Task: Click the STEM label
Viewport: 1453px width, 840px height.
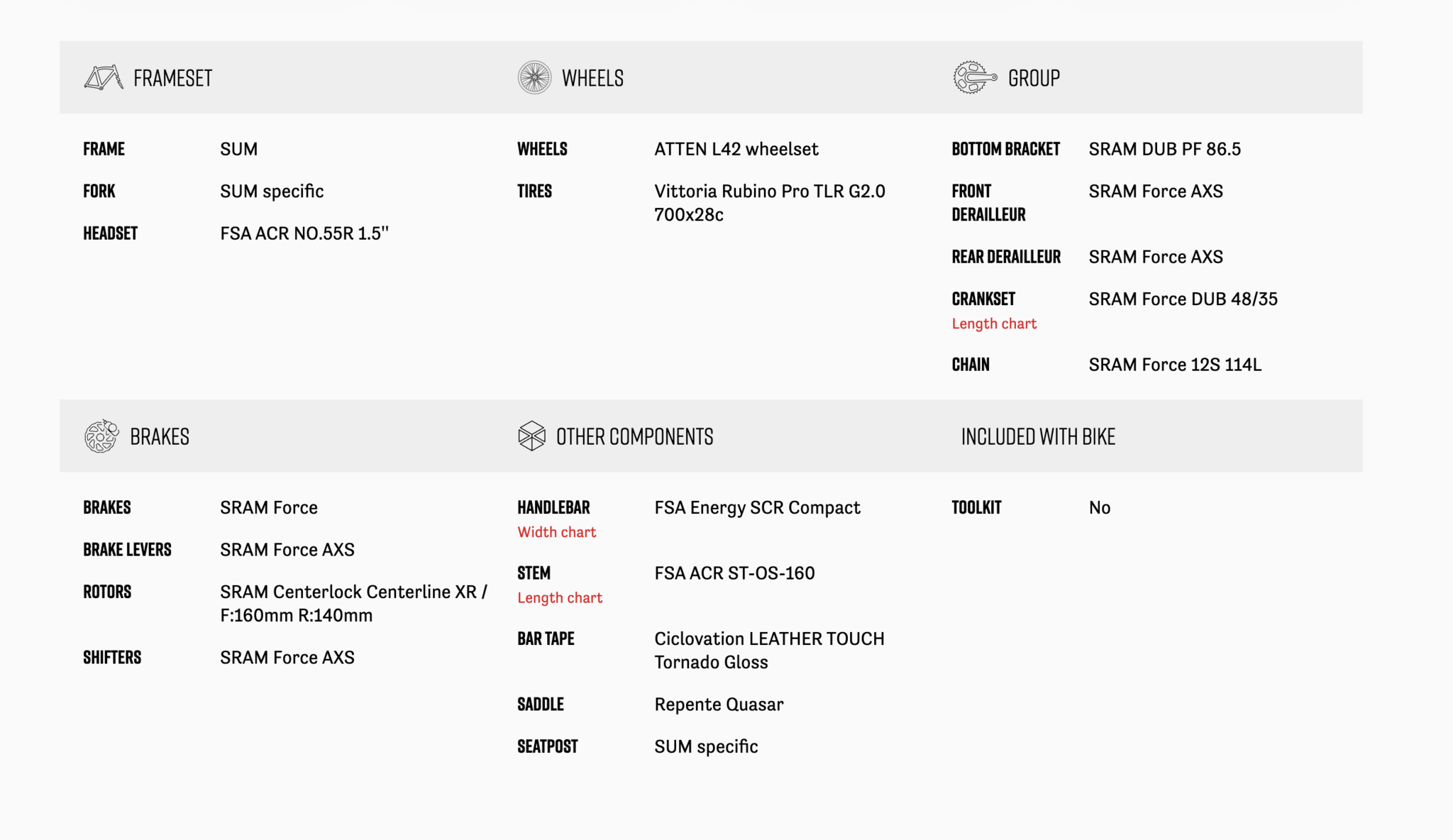Action: [x=534, y=573]
